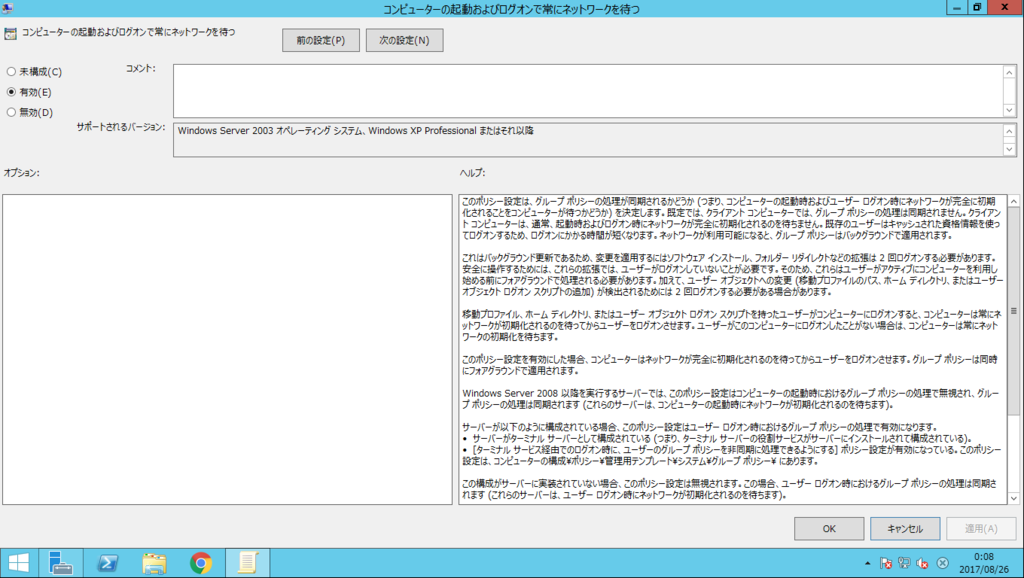Expand hidden icons with the tray arrow
1024x578 pixels.
click(868, 563)
